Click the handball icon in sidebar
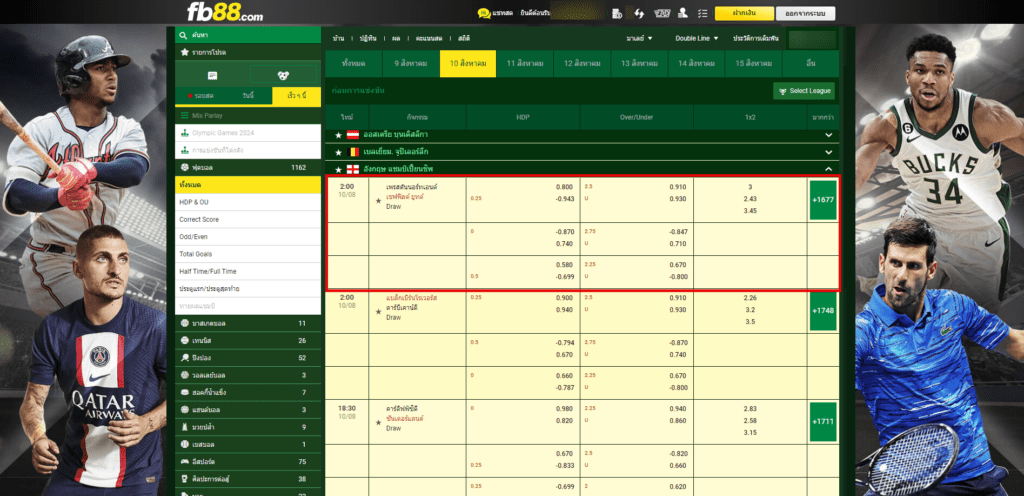The image size is (1024, 496). 185,410
